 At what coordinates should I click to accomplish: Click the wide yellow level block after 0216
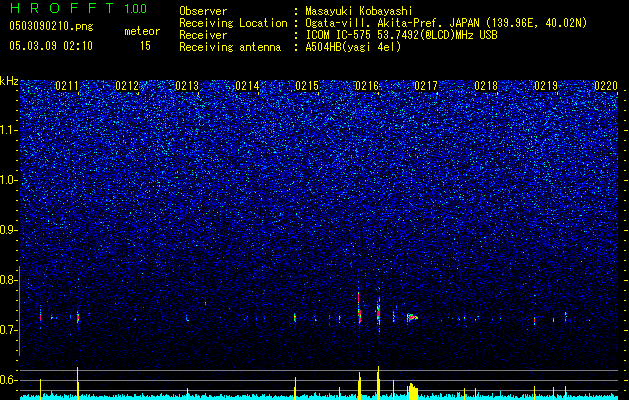pos(412,392)
